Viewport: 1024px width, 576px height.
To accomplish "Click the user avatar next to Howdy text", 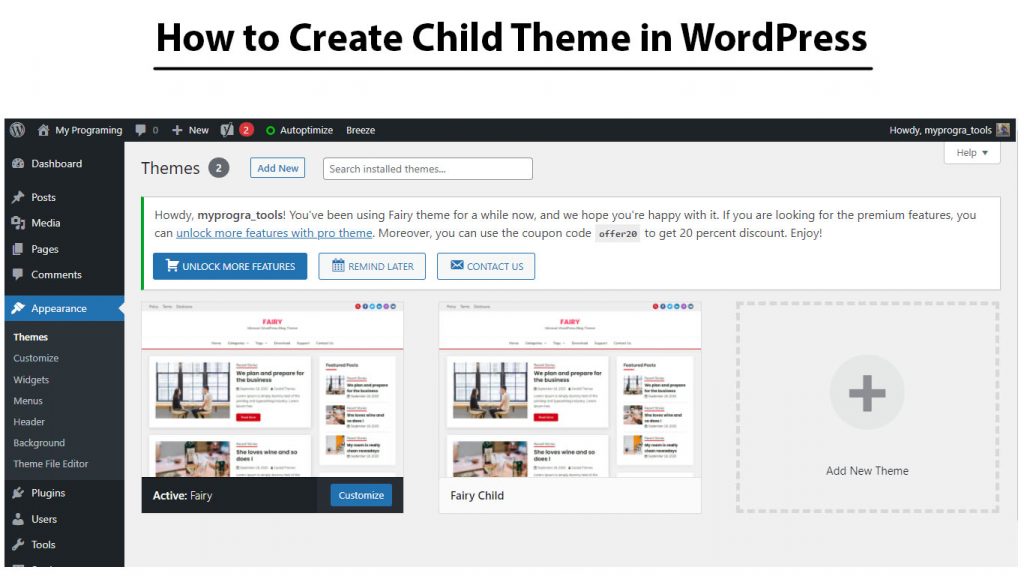I will [1003, 130].
